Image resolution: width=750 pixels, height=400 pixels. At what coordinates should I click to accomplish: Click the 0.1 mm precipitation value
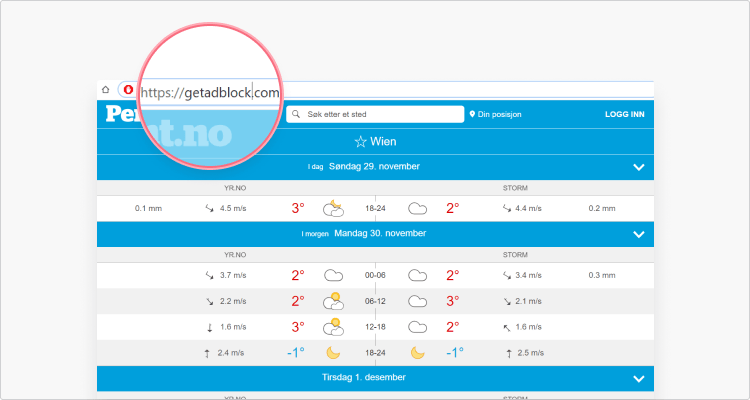[x=148, y=208]
